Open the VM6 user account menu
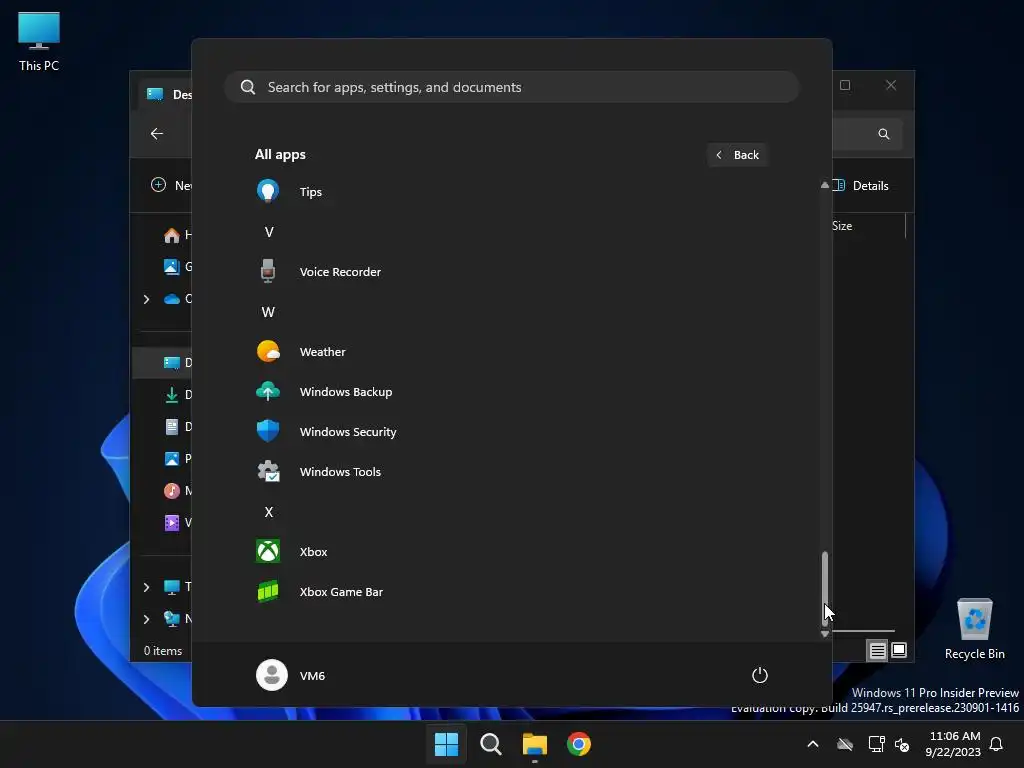The width and height of the screenshot is (1024, 768). click(x=291, y=675)
